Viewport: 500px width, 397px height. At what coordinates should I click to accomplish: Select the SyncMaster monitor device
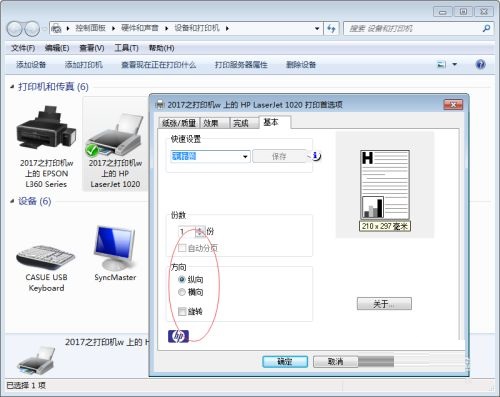click(115, 248)
